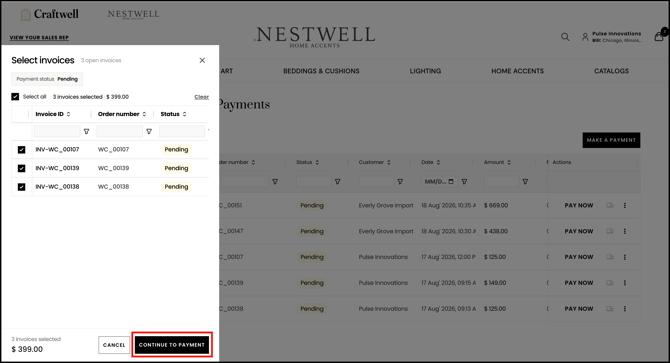The height and width of the screenshot is (363, 670).
Task: Open more options for WC_00107 payment row
Action: (625, 257)
